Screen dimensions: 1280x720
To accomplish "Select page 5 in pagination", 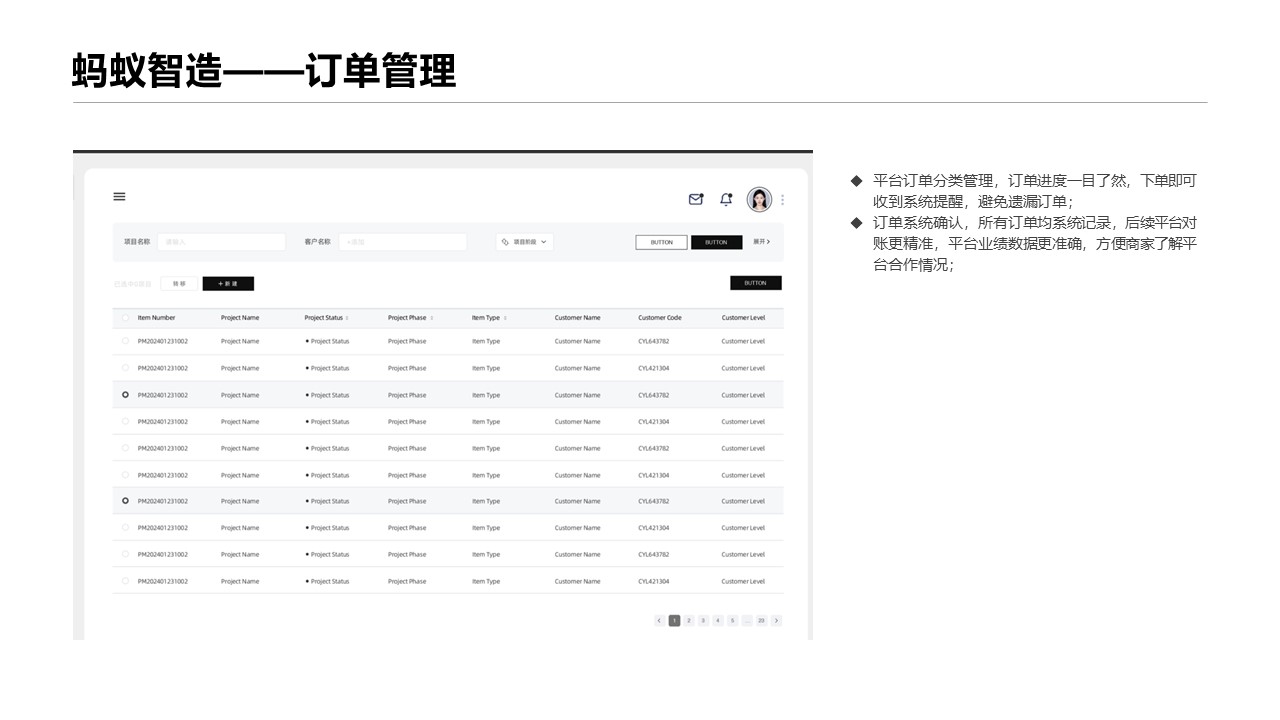I will click(x=732, y=621).
